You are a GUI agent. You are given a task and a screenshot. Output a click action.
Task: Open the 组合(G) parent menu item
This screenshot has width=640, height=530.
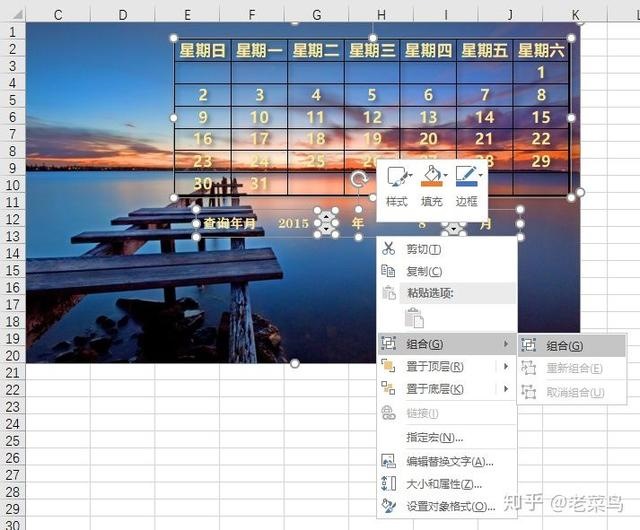tap(447, 344)
